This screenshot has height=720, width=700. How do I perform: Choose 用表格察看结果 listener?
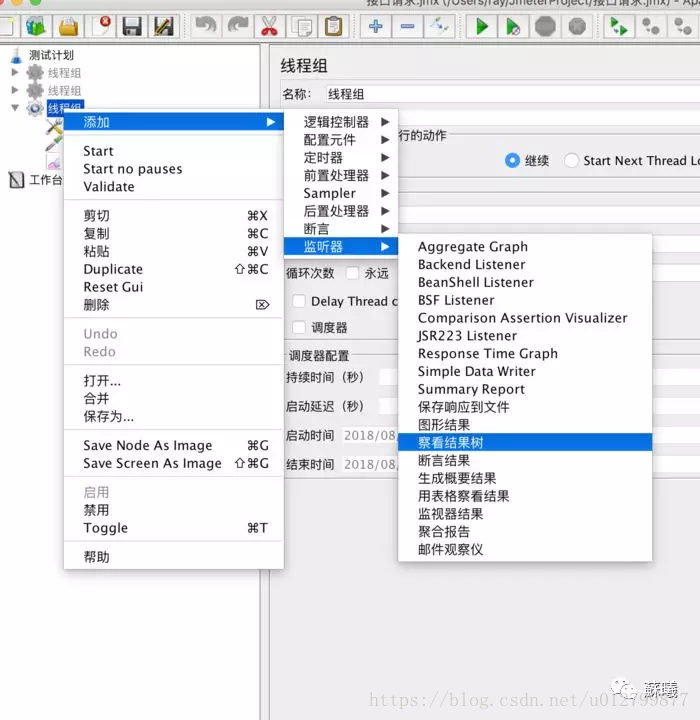coord(525,496)
